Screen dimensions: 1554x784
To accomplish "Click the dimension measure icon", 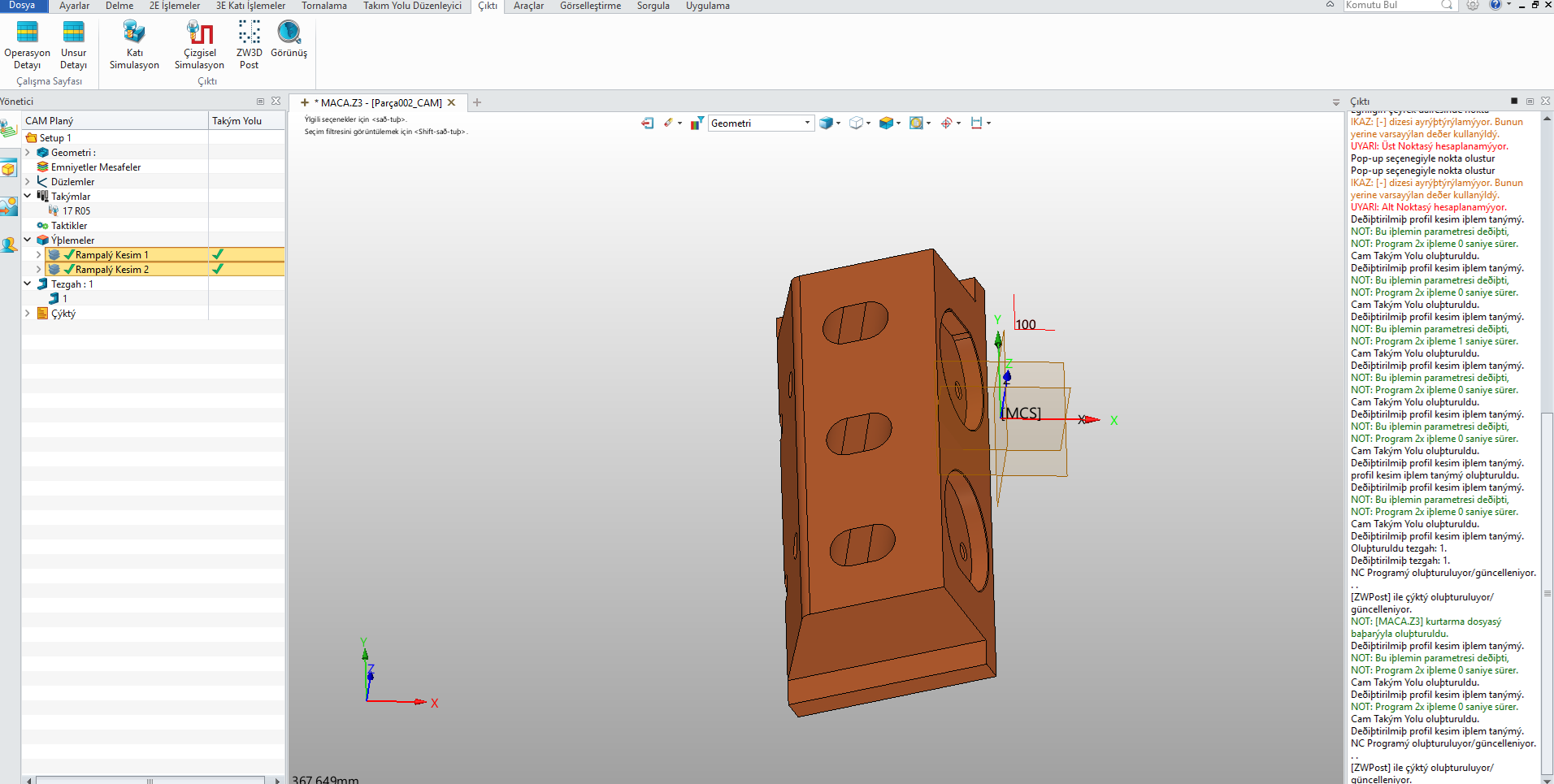I will [x=976, y=123].
